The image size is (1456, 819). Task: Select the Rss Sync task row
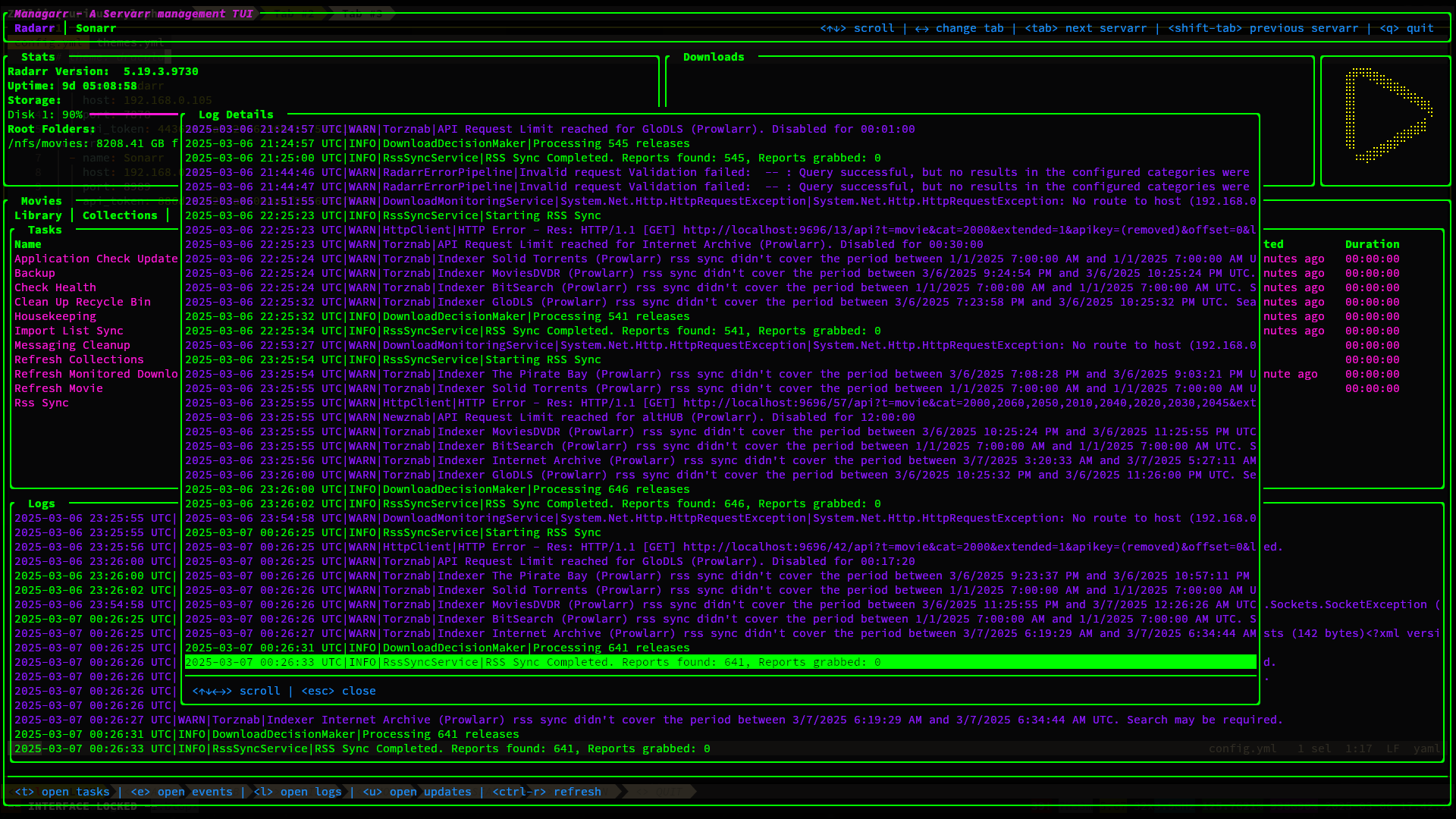click(42, 403)
